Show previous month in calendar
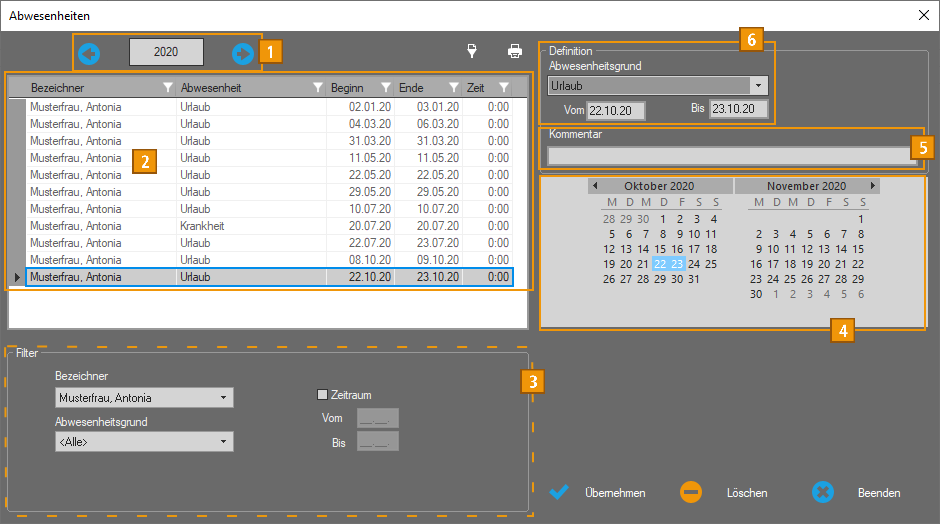 [595, 186]
